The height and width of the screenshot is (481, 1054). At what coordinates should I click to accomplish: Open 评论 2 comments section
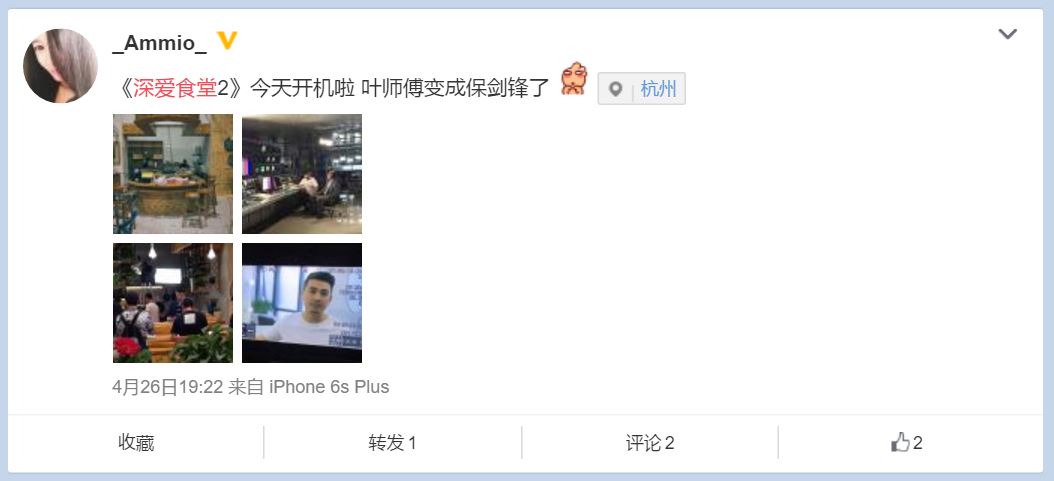[x=650, y=443]
